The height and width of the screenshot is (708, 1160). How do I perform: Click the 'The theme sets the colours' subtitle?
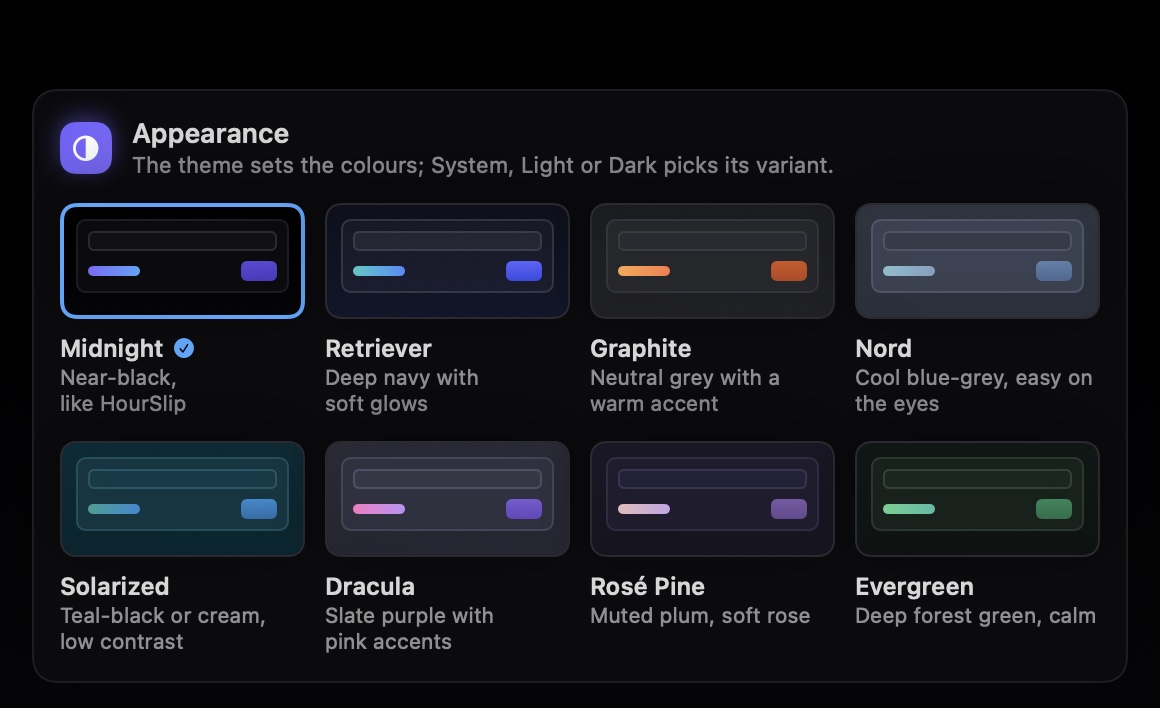point(482,165)
